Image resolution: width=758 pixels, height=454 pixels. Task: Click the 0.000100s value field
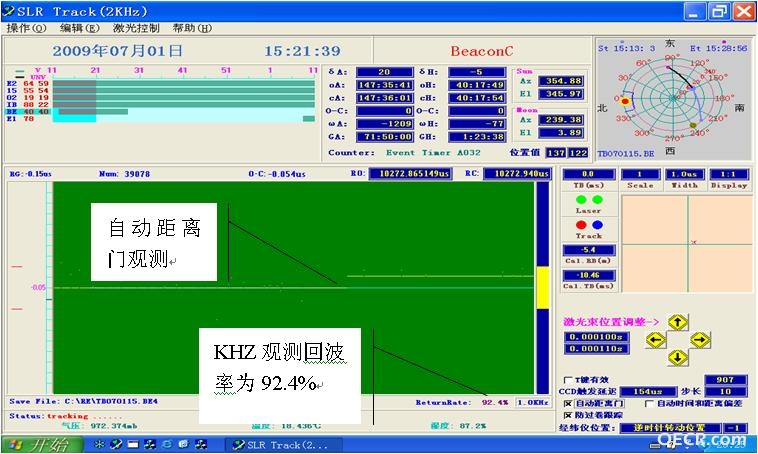597,337
